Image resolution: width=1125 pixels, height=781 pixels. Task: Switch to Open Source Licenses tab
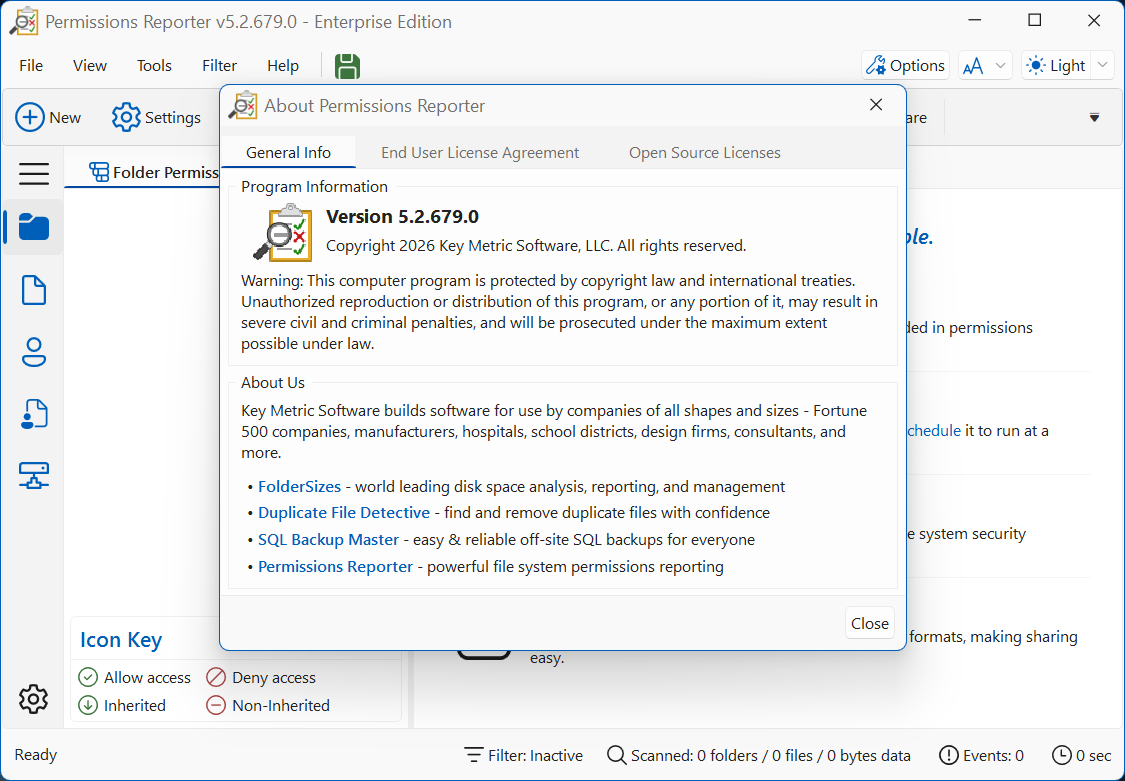pos(705,153)
